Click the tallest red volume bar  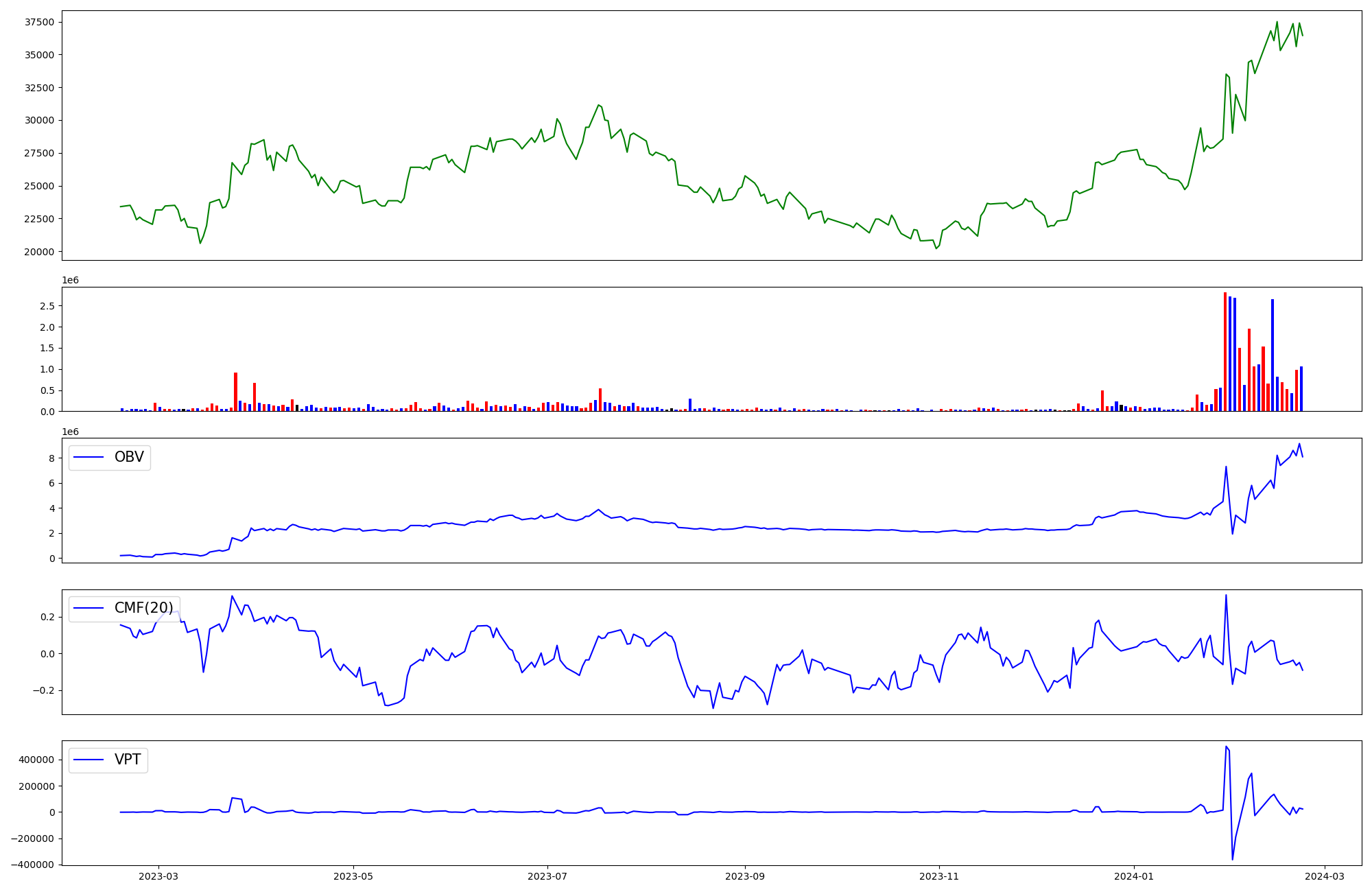tap(1225, 351)
